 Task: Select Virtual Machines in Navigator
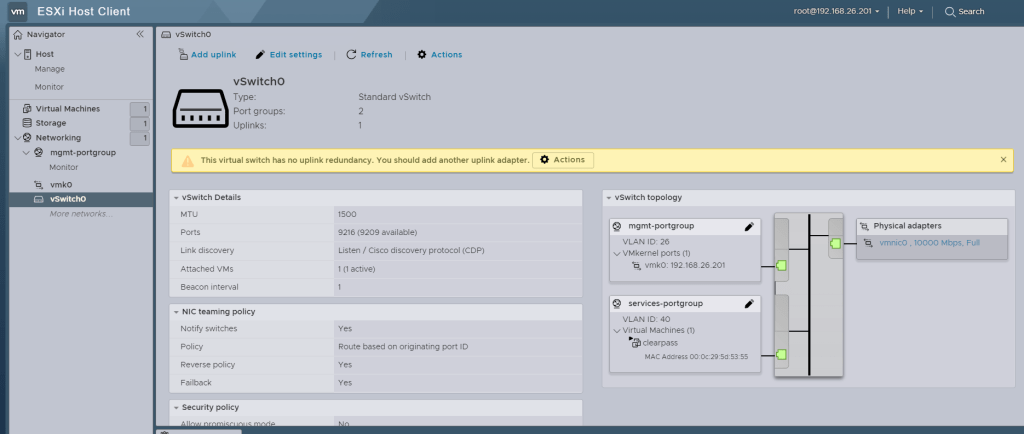tap(67, 108)
